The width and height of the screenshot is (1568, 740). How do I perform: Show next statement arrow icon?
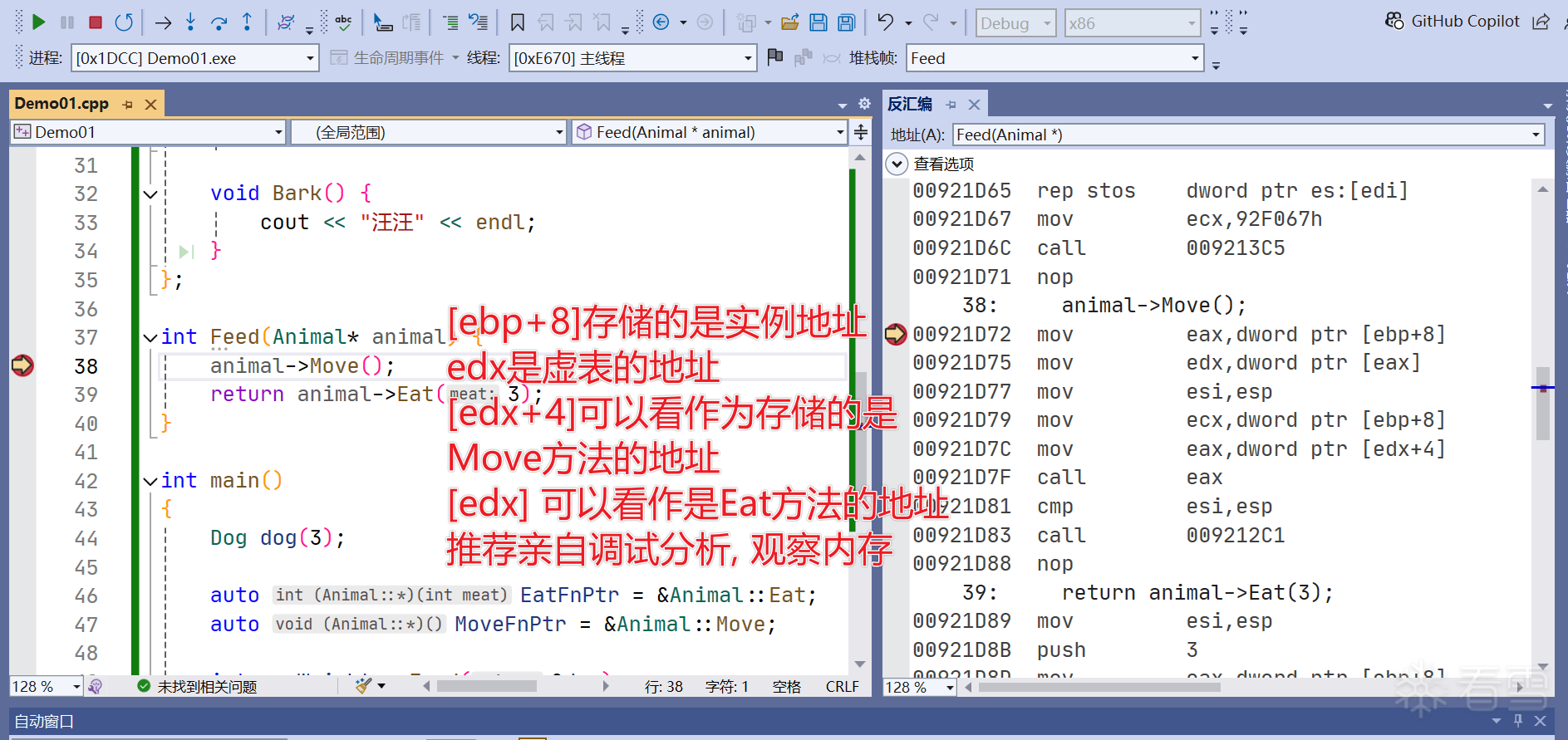pyautogui.click(x=163, y=22)
